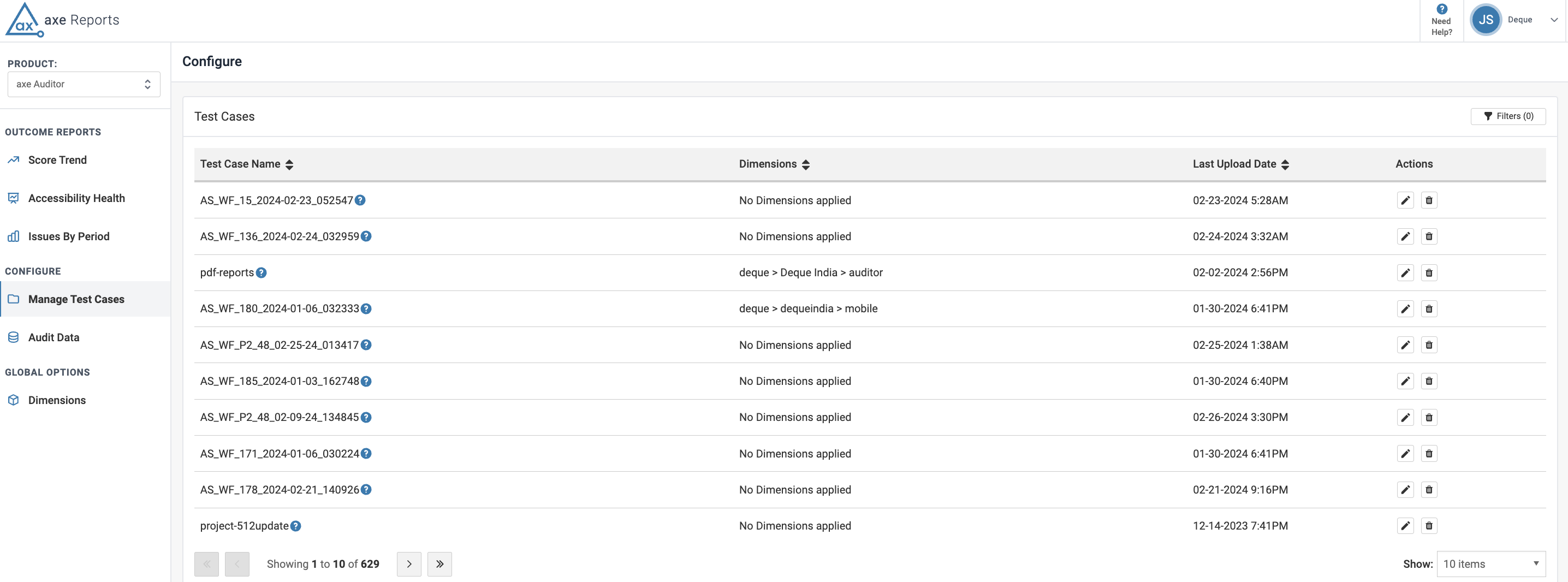Delete the AS_WF_185_2024-01-03_162748 row
This screenshot has height=582, width=1568.
(x=1429, y=381)
